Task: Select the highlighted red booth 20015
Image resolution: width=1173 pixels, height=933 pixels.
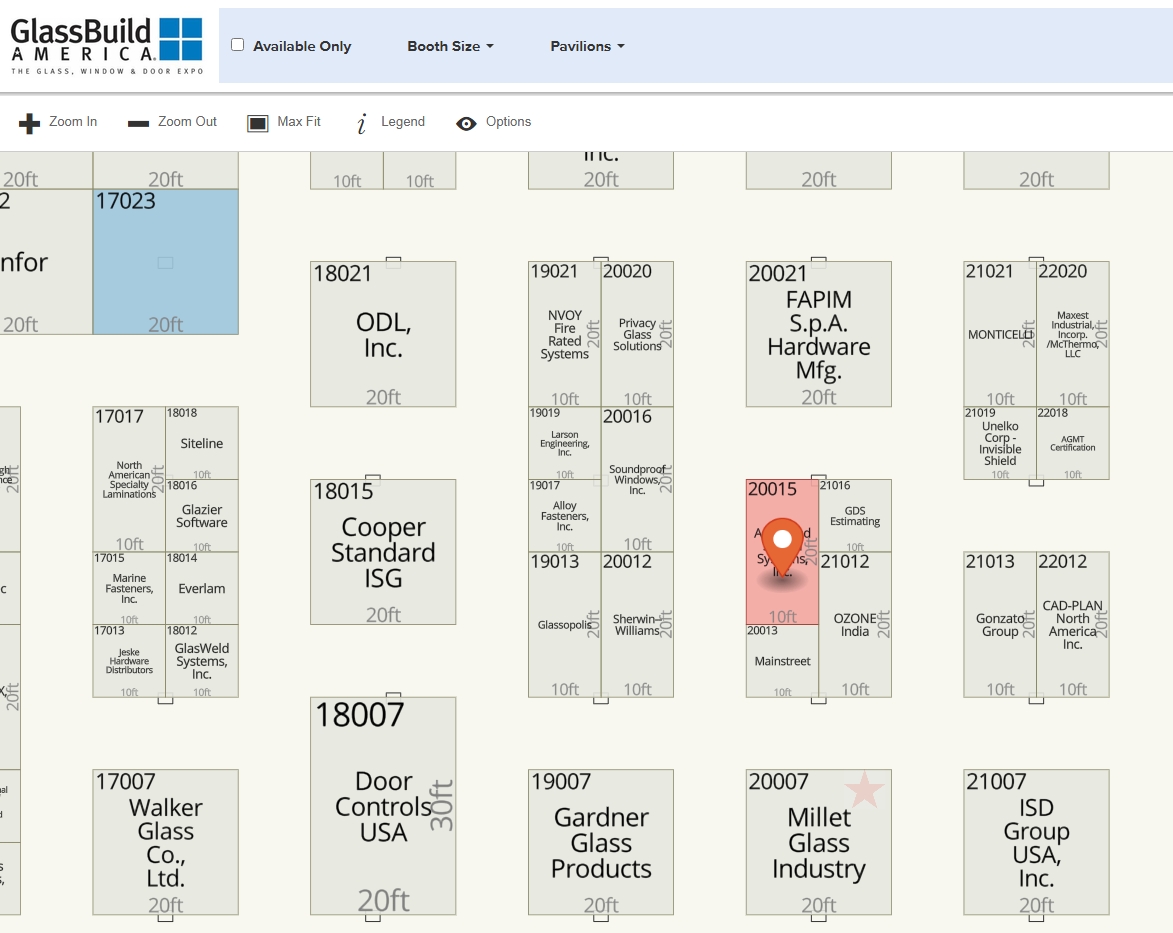Action: (782, 552)
